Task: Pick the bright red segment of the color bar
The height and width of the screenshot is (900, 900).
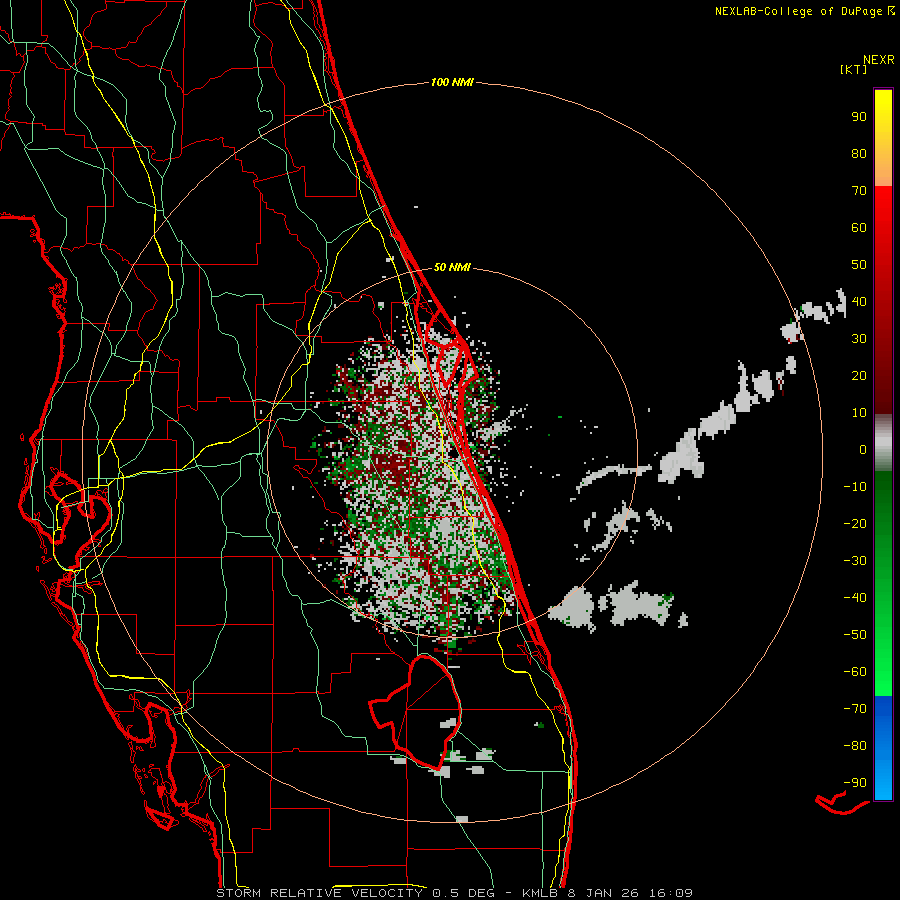Action: (x=883, y=218)
